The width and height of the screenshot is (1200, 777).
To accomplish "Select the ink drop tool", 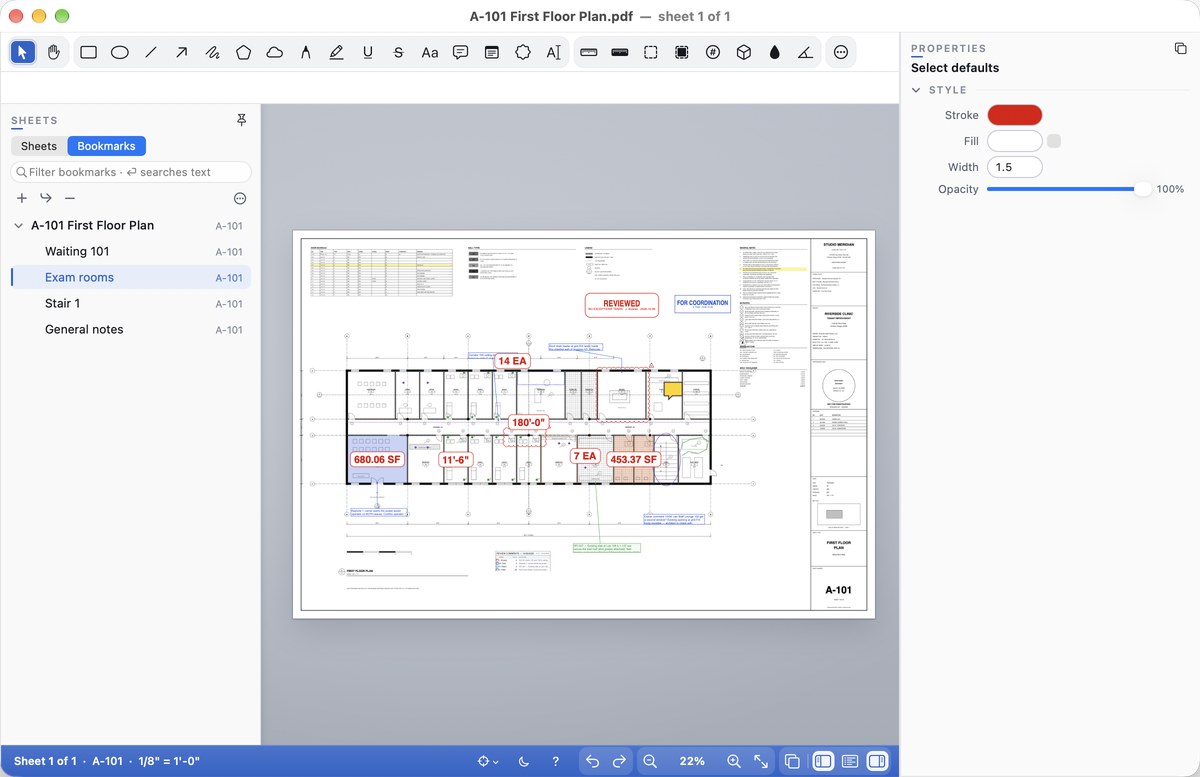I will (775, 52).
